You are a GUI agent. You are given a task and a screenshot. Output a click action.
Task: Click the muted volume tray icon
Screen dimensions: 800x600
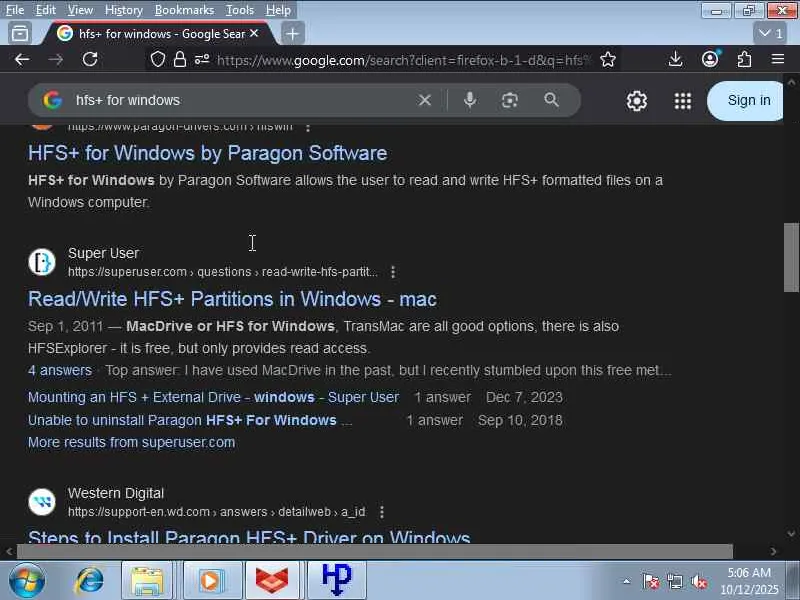tap(699, 581)
